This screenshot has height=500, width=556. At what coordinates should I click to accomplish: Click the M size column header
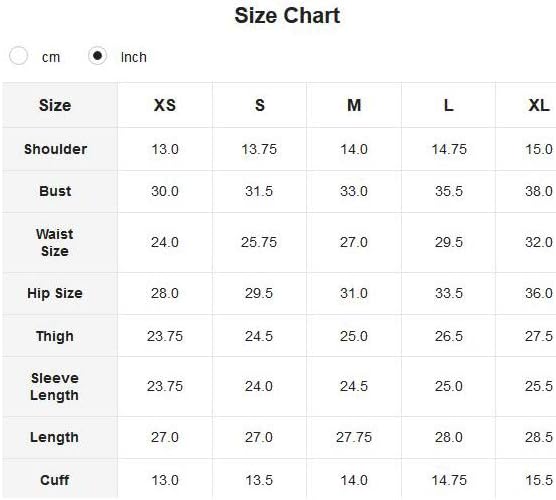point(354,105)
